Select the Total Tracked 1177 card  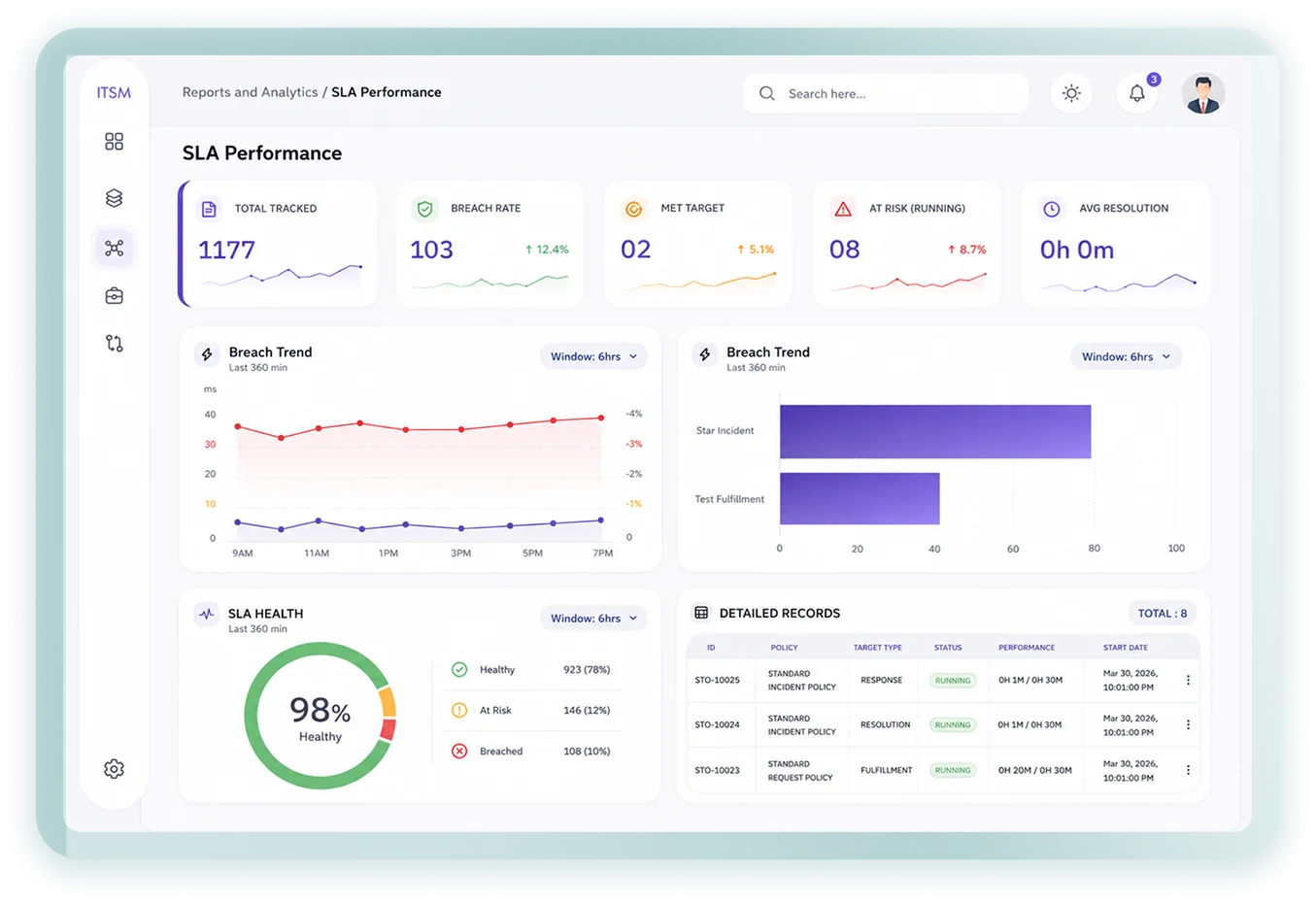(278, 244)
